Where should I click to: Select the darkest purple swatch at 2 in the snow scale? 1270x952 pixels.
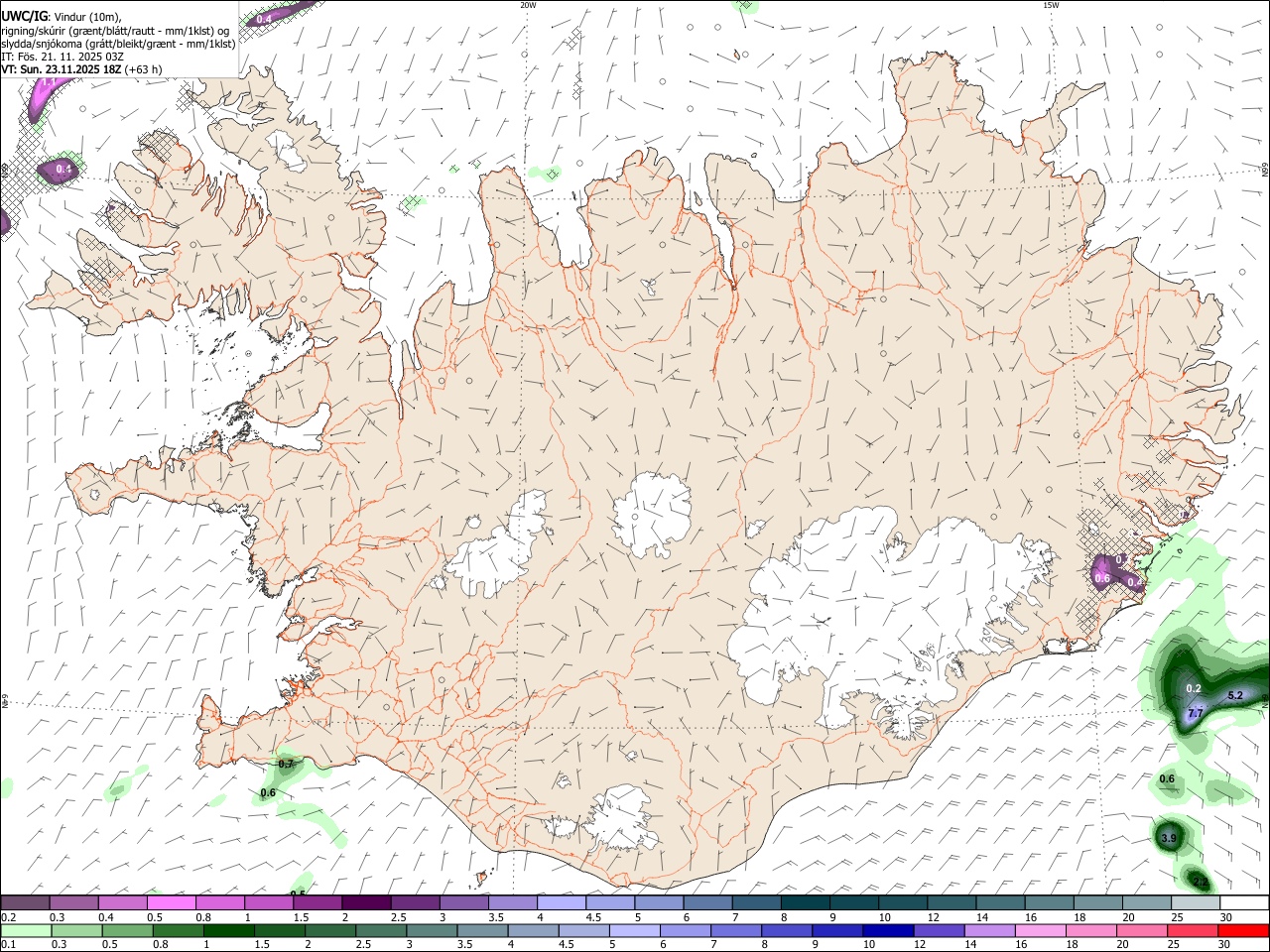[365, 902]
